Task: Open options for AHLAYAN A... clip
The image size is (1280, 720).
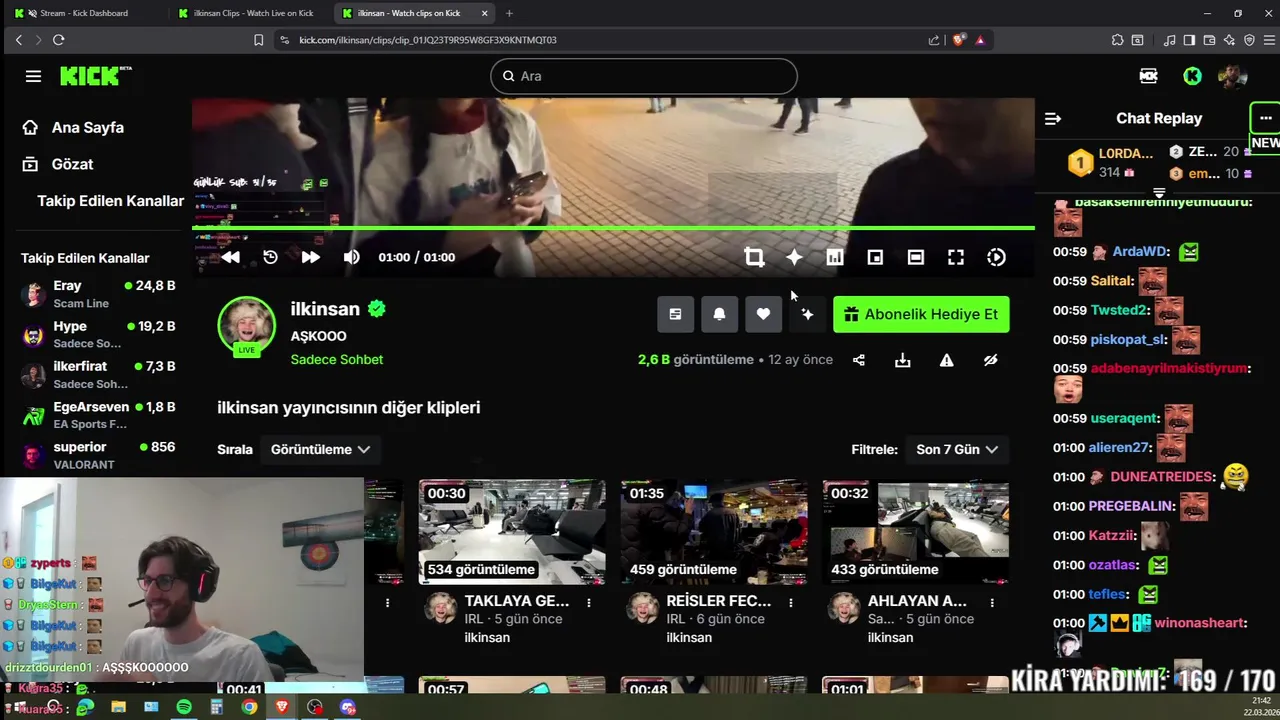Action: point(992,603)
